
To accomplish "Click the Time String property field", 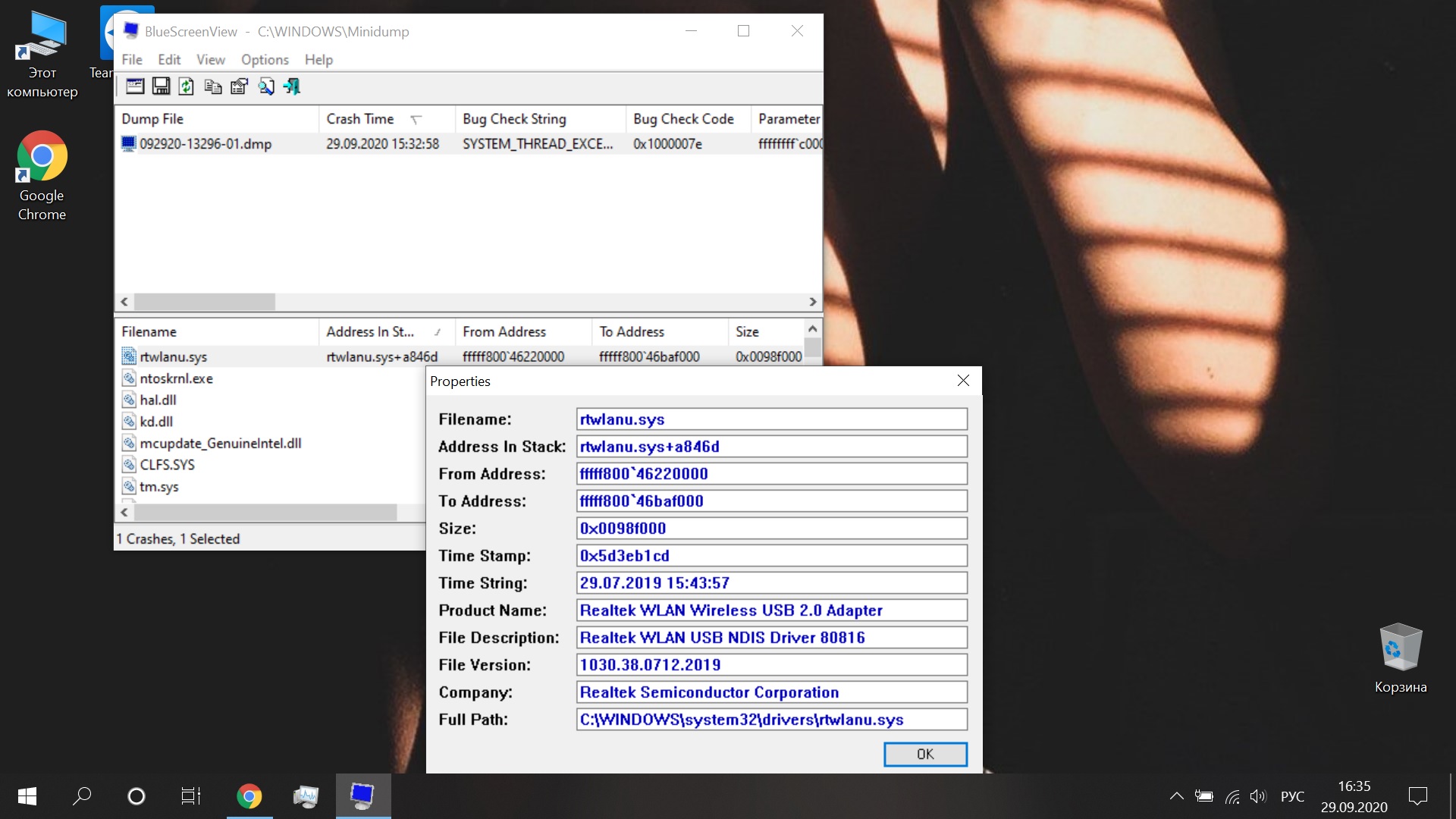I will pyautogui.click(x=772, y=583).
